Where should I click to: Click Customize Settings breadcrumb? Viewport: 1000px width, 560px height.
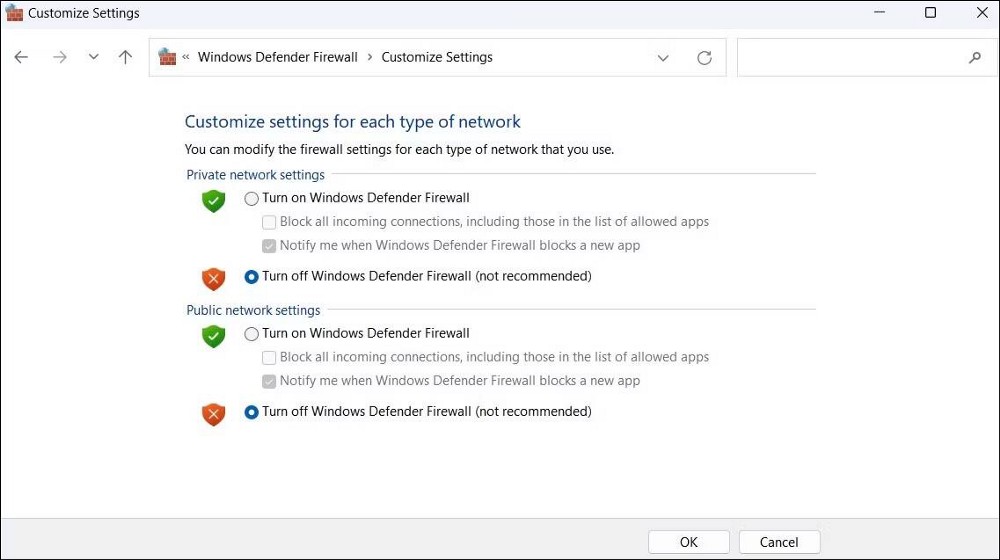pos(437,57)
